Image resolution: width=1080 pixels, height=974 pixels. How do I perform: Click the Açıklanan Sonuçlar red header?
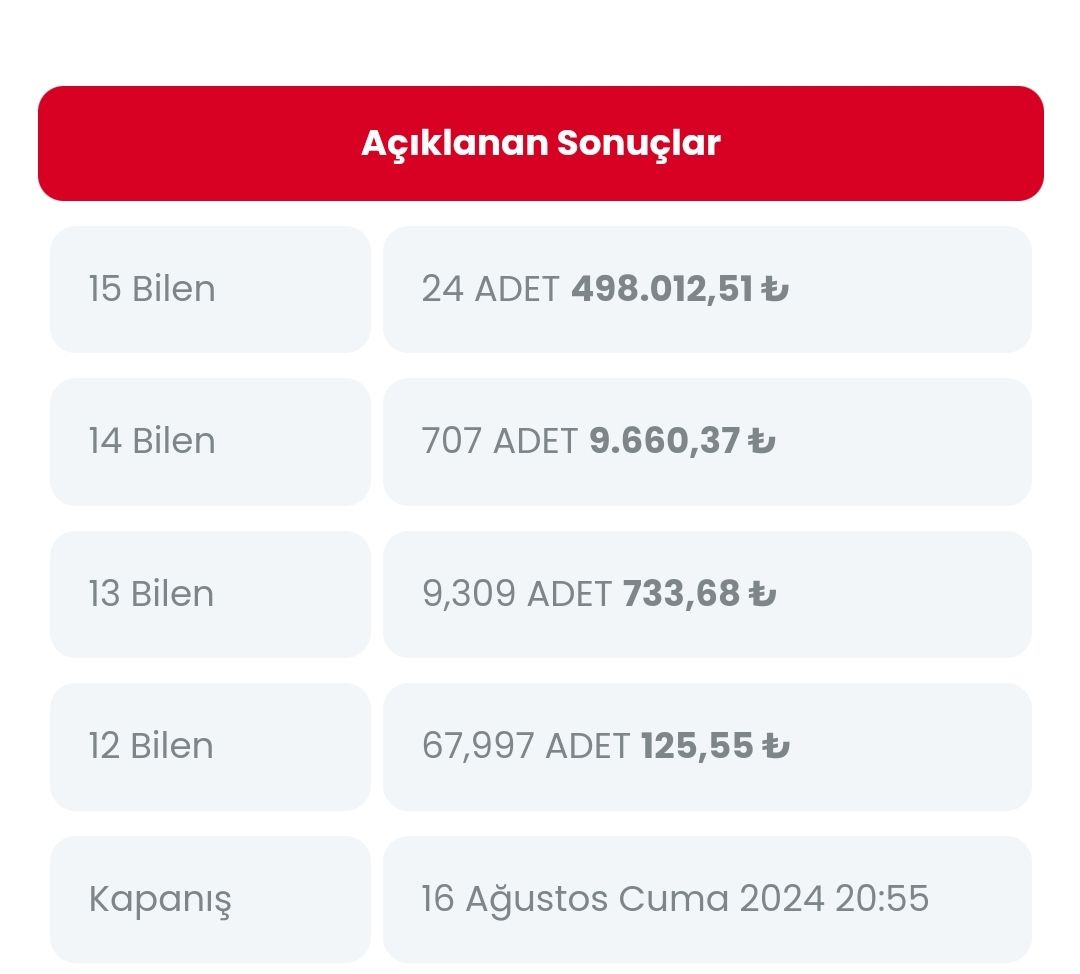pos(540,143)
